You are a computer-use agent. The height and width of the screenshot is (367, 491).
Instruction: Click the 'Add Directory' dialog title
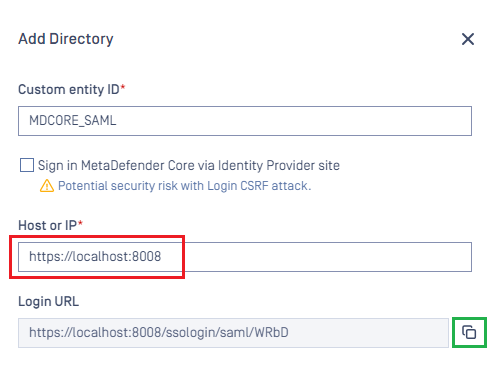(x=66, y=39)
